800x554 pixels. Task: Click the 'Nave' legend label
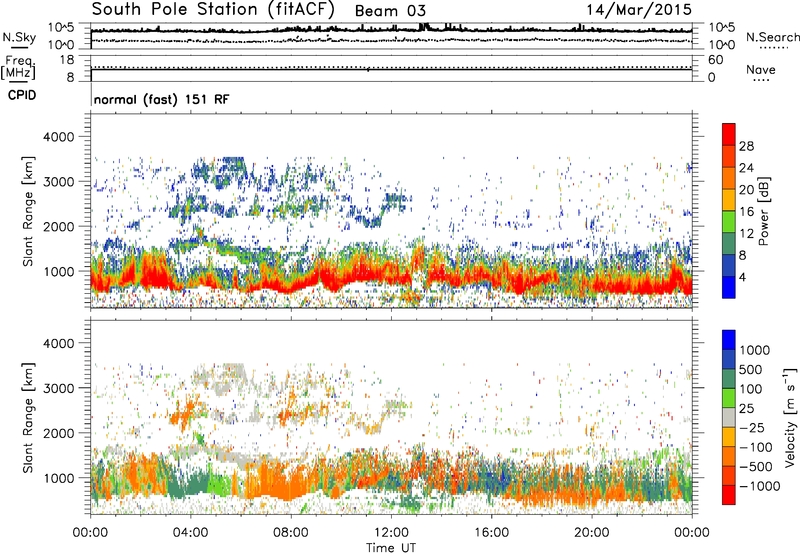(x=761, y=70)
